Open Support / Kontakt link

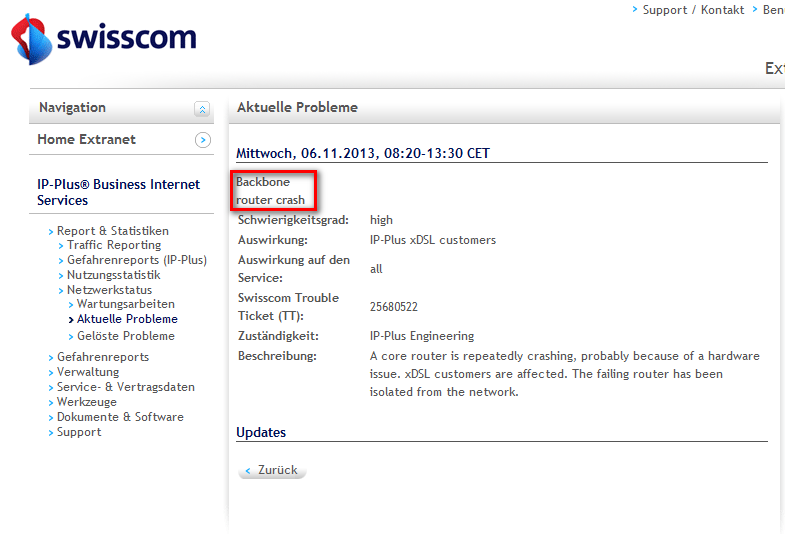click(693, 10)
